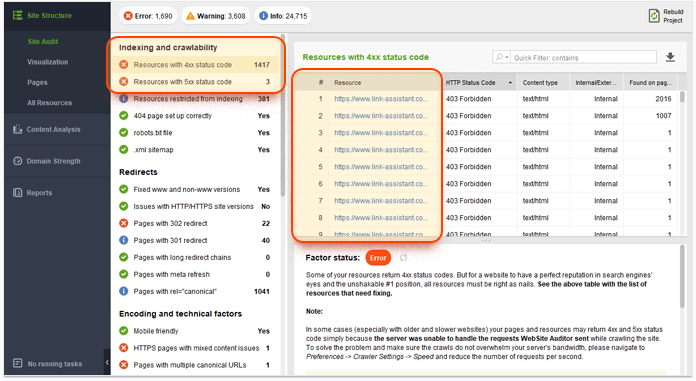Click the Site Structure icon
This screenshot has width=696, height=381.
[17, 16]
